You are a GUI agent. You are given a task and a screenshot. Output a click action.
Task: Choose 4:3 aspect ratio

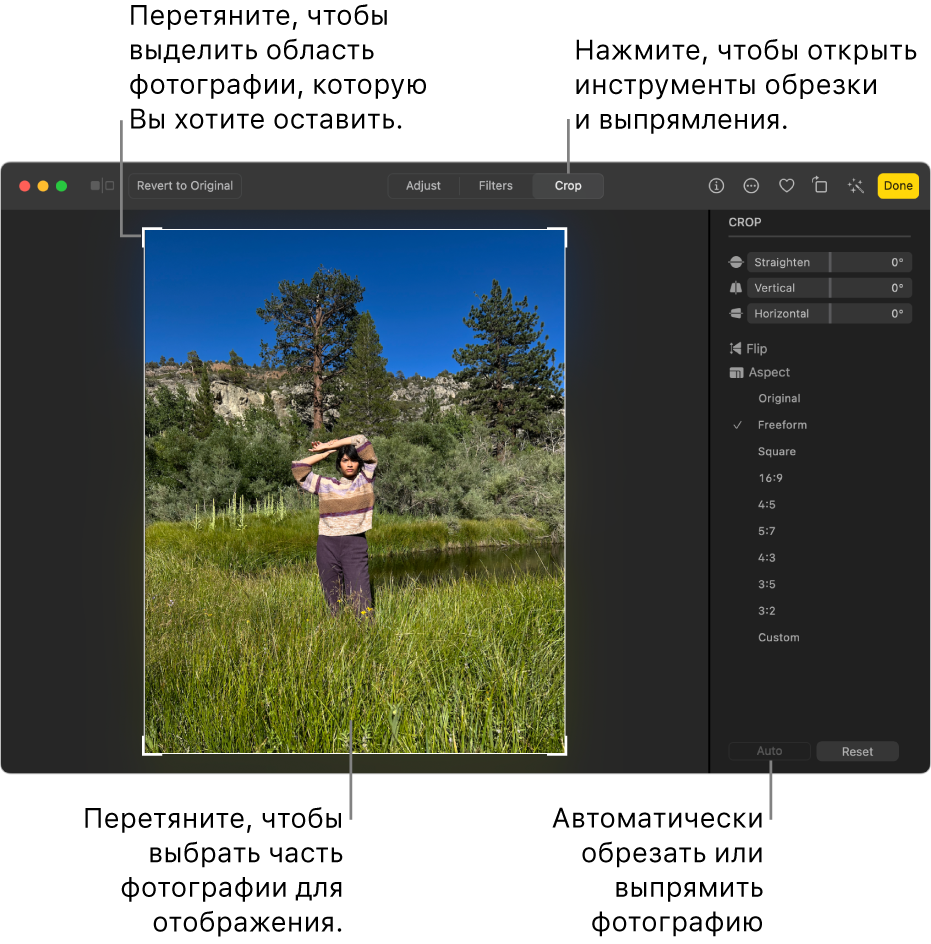pos(767,557)
